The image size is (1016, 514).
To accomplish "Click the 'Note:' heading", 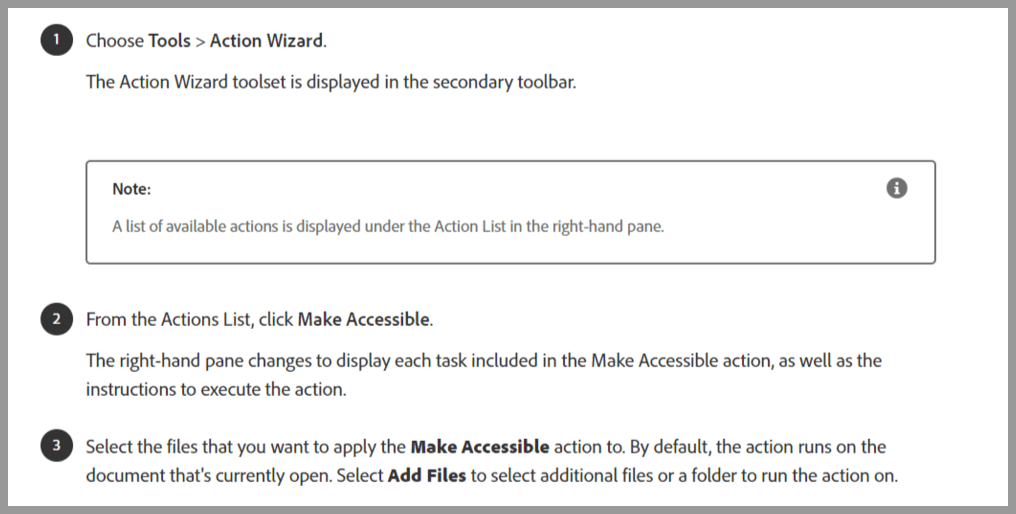I will tap(132, 189).
